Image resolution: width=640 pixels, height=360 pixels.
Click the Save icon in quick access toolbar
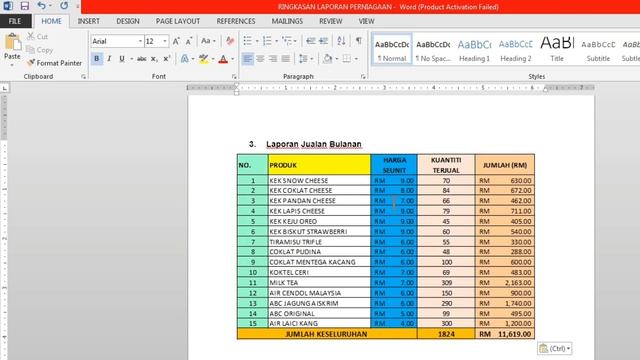click(x=24, y=6)
